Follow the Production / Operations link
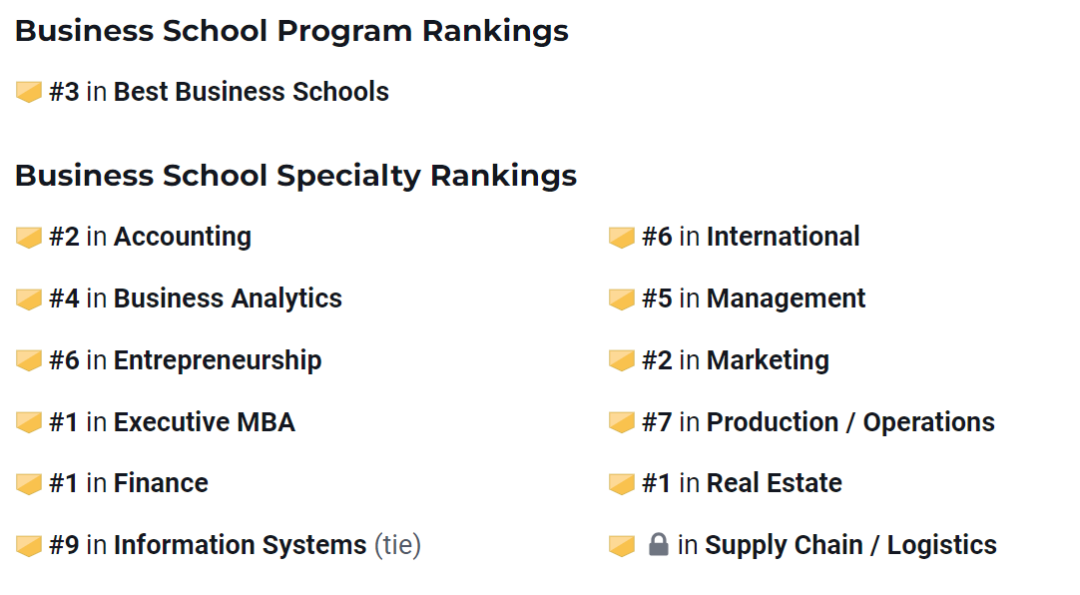 coord(851,422)
